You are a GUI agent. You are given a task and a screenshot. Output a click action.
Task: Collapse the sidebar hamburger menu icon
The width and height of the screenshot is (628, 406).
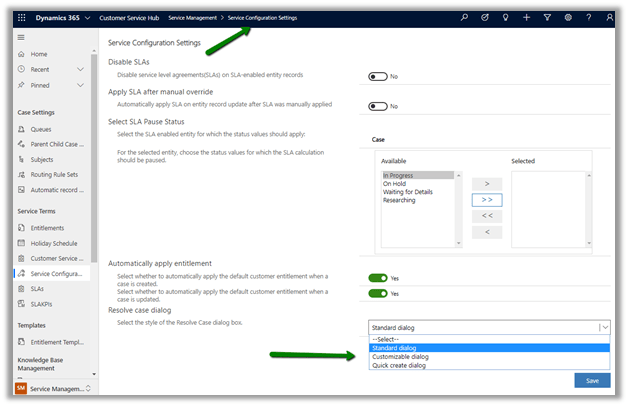click(x=21, y=37)
